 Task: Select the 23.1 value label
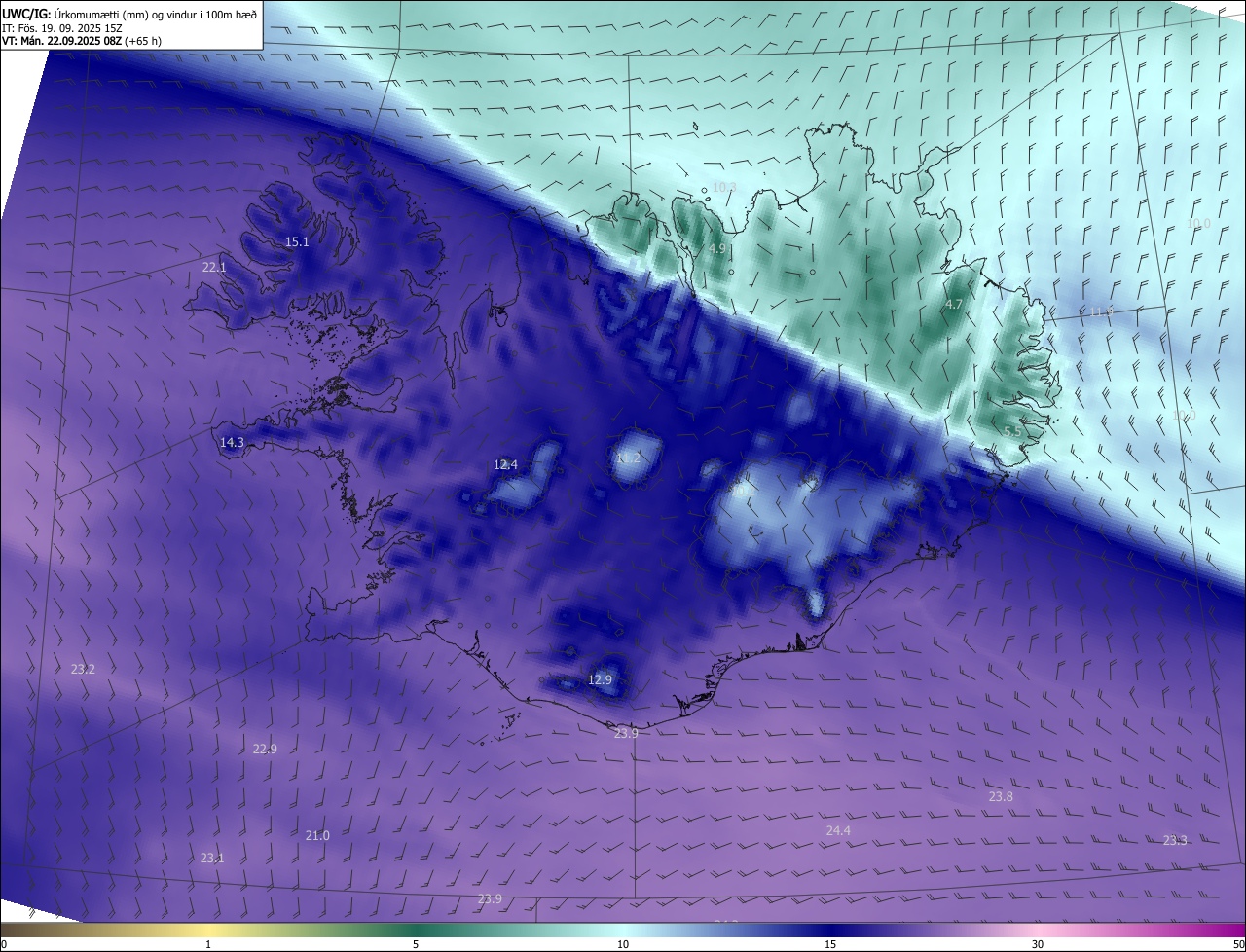212,858
